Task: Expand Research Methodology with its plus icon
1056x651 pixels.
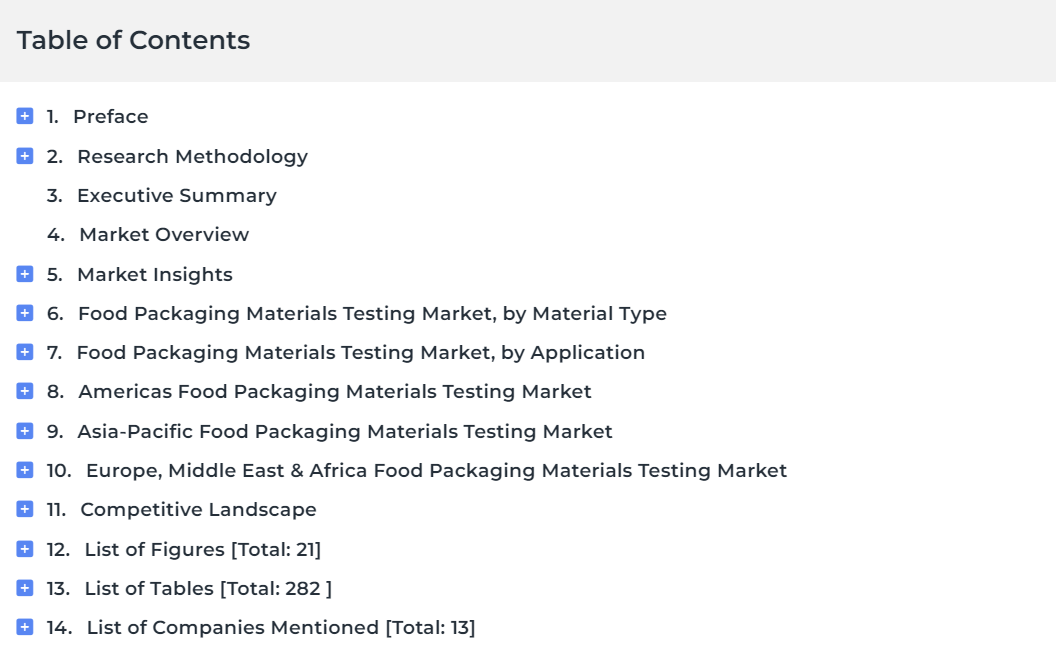Action: [25, 156]
